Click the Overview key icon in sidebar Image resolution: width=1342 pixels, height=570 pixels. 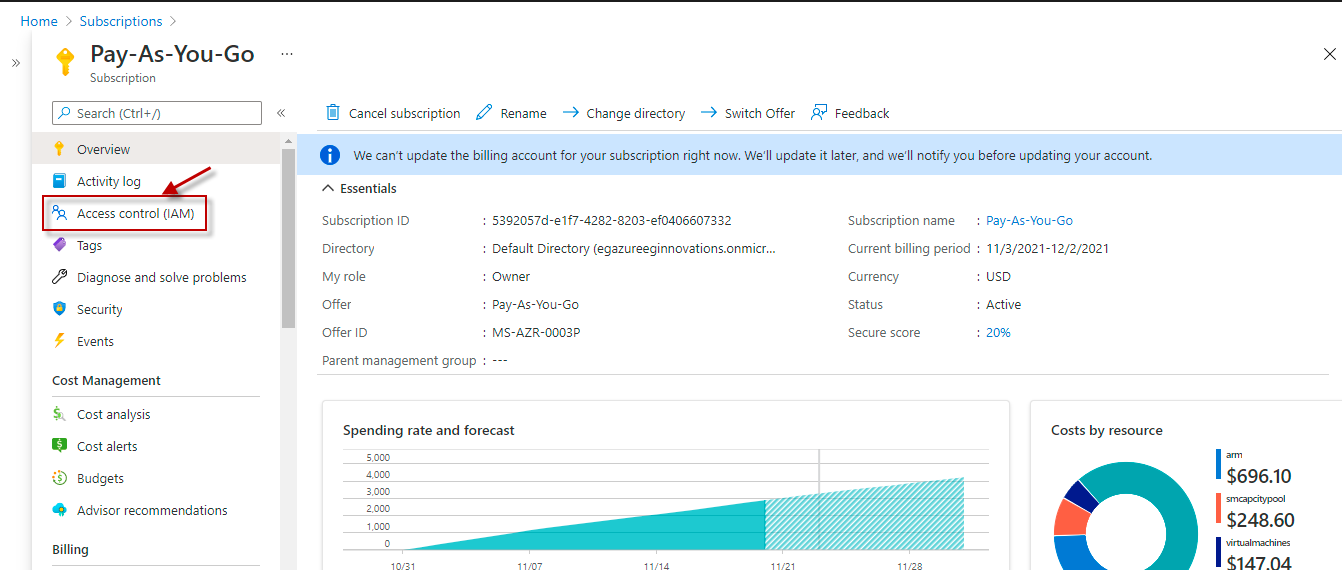pyautogui.click(x=60, y=149)
